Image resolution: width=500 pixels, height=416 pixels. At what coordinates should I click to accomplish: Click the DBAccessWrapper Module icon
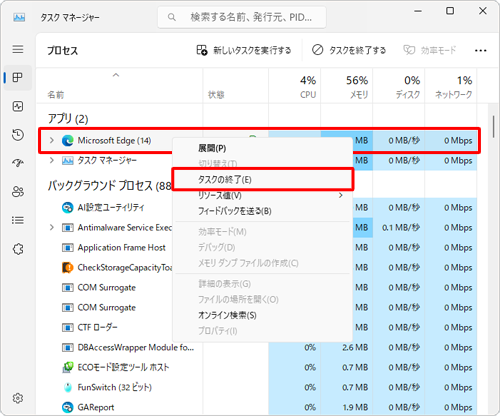click(68, 347)
